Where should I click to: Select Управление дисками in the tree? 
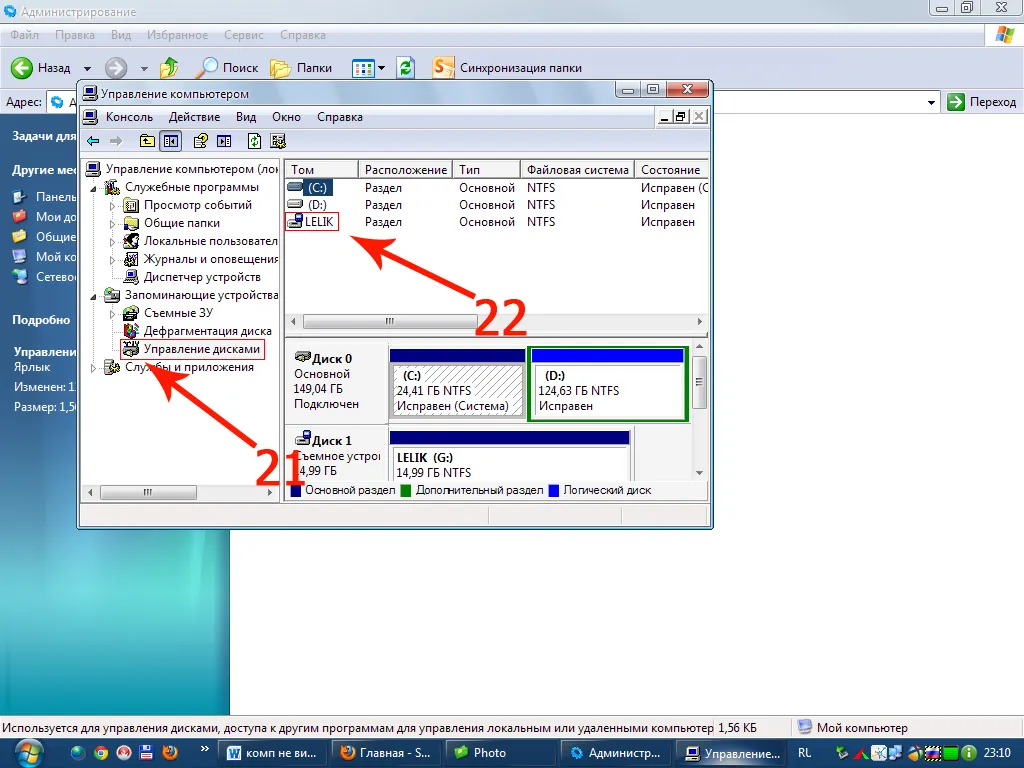(202, 349)
